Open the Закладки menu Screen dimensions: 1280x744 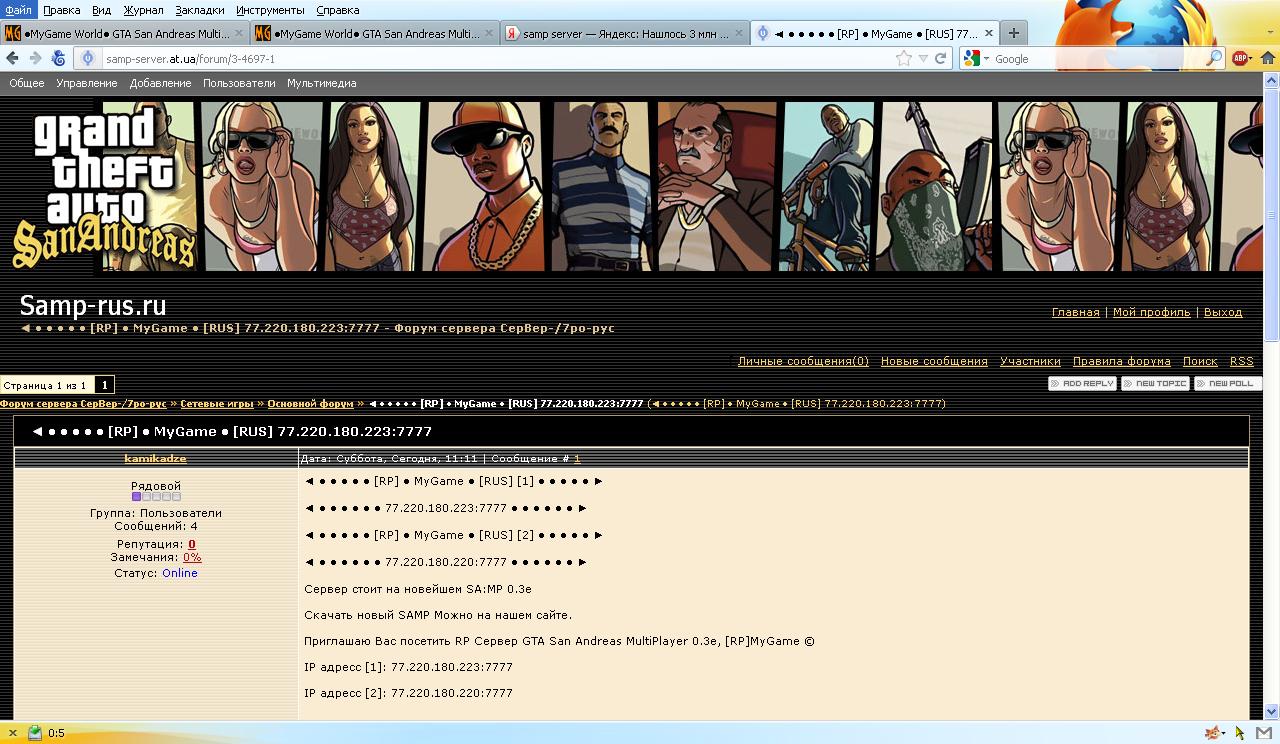click(x=200, y=10)
